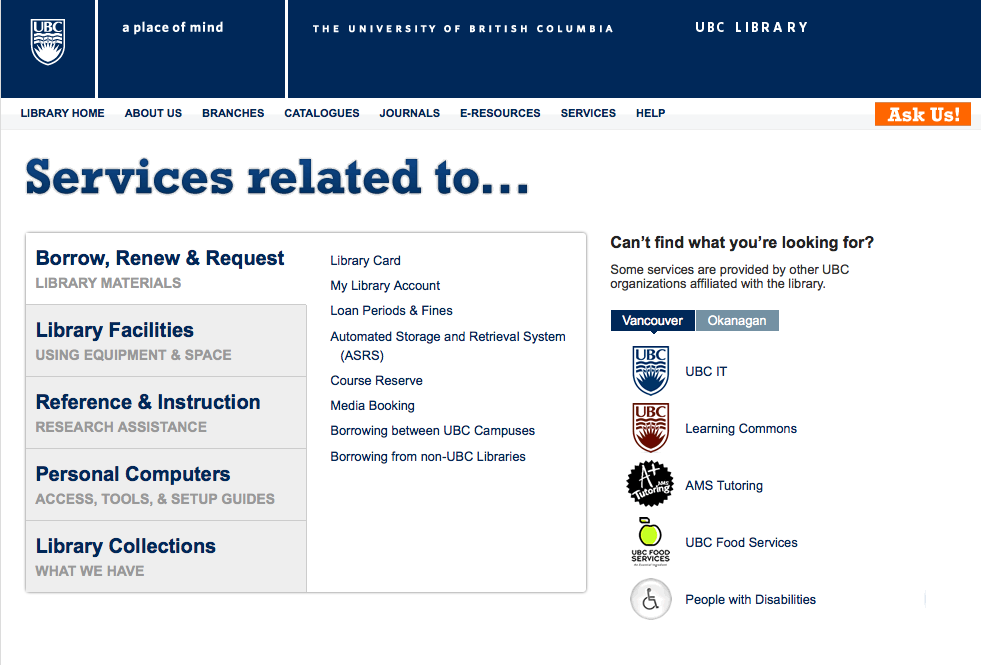Open the Library Card link

pyautogui.click(x=365, y=260)
